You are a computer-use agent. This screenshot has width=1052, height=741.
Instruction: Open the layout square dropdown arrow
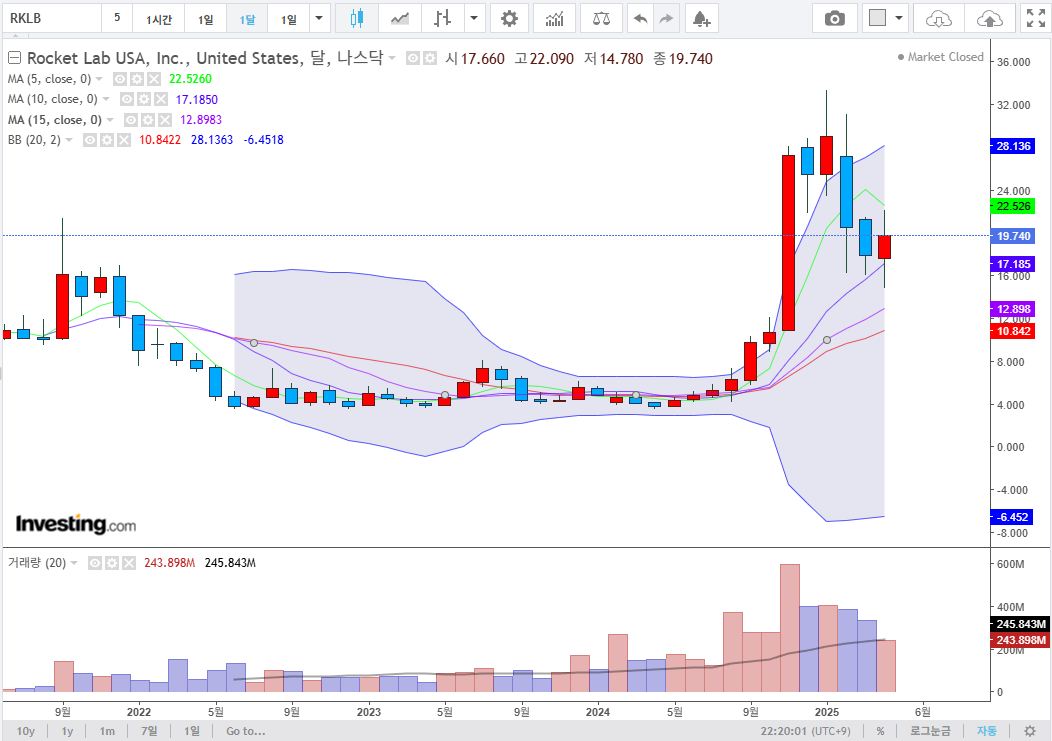(899, 18)
